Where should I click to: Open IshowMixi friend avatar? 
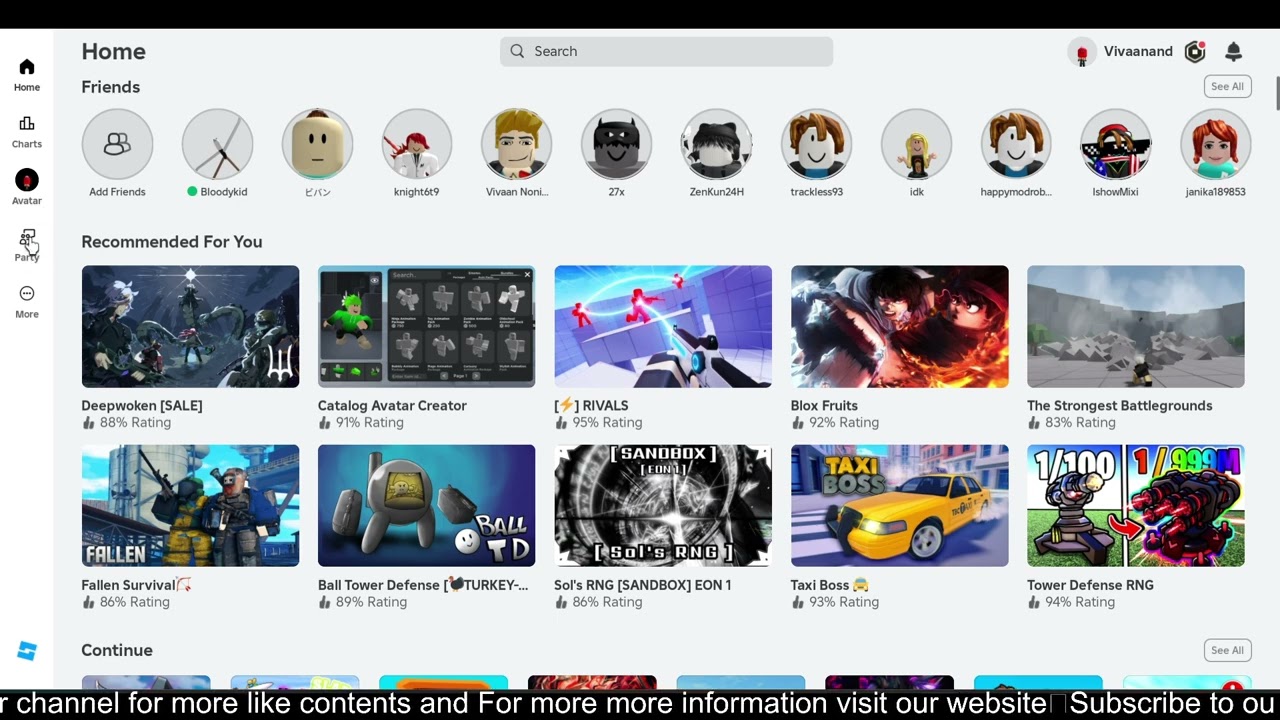click(x=1116, y=144)
